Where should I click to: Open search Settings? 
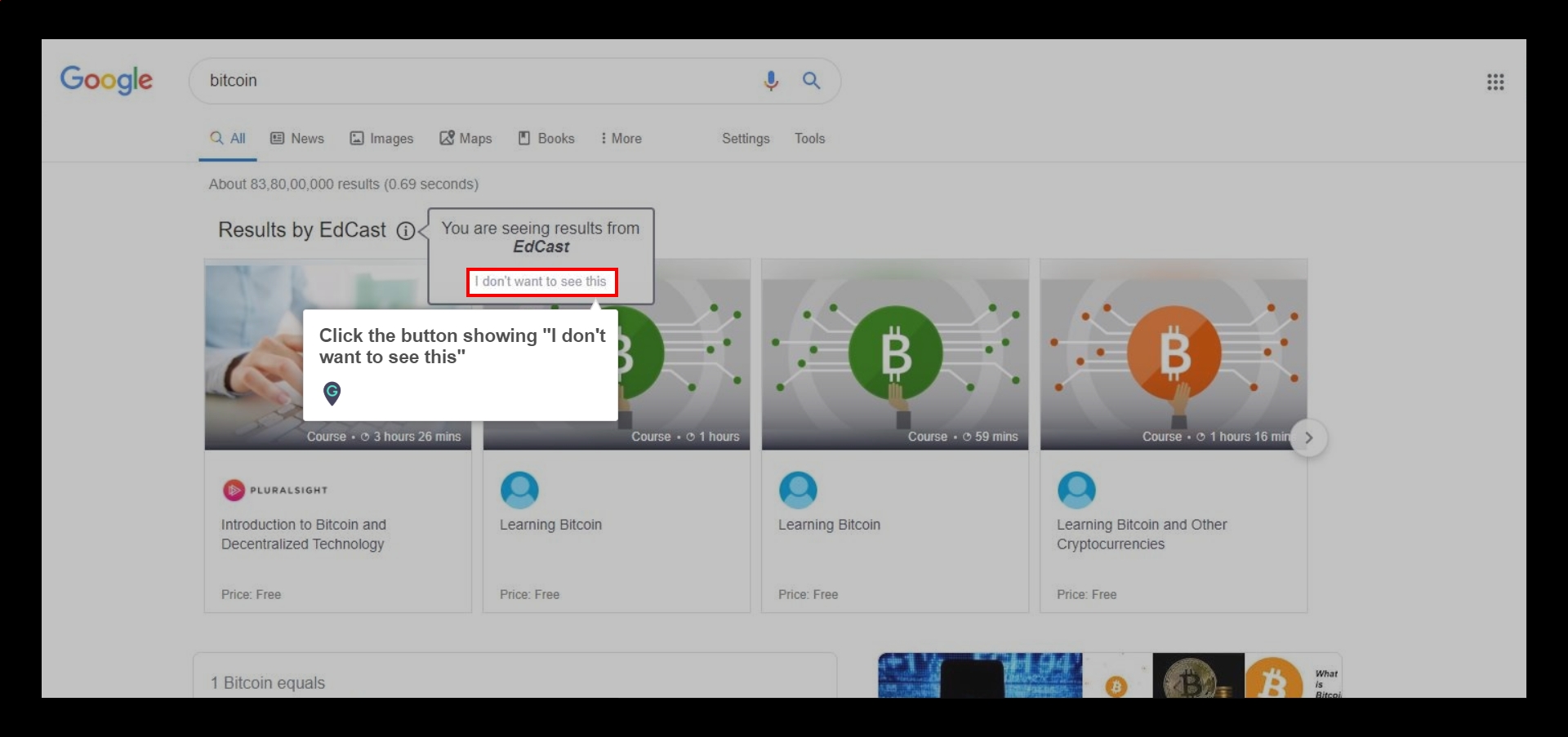(x=746, y=138)
